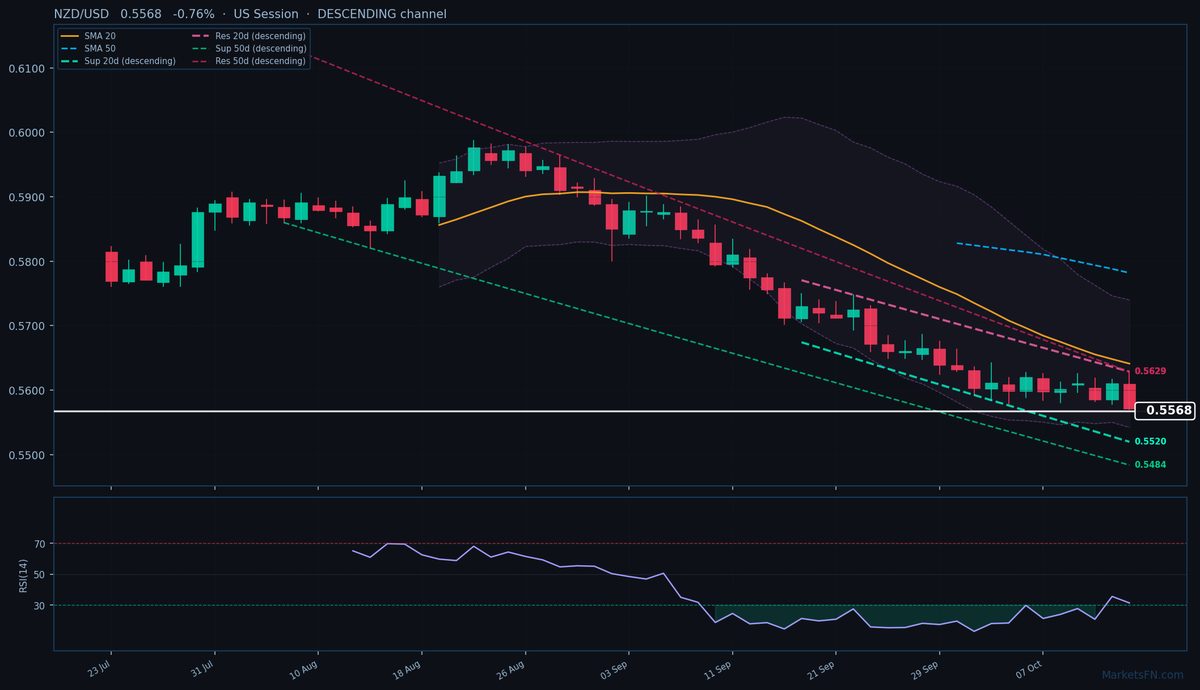Click the 0.5700 price axis label
Image resolution: width=1200 pixels, height=690 pixels.
coord(27,326)
